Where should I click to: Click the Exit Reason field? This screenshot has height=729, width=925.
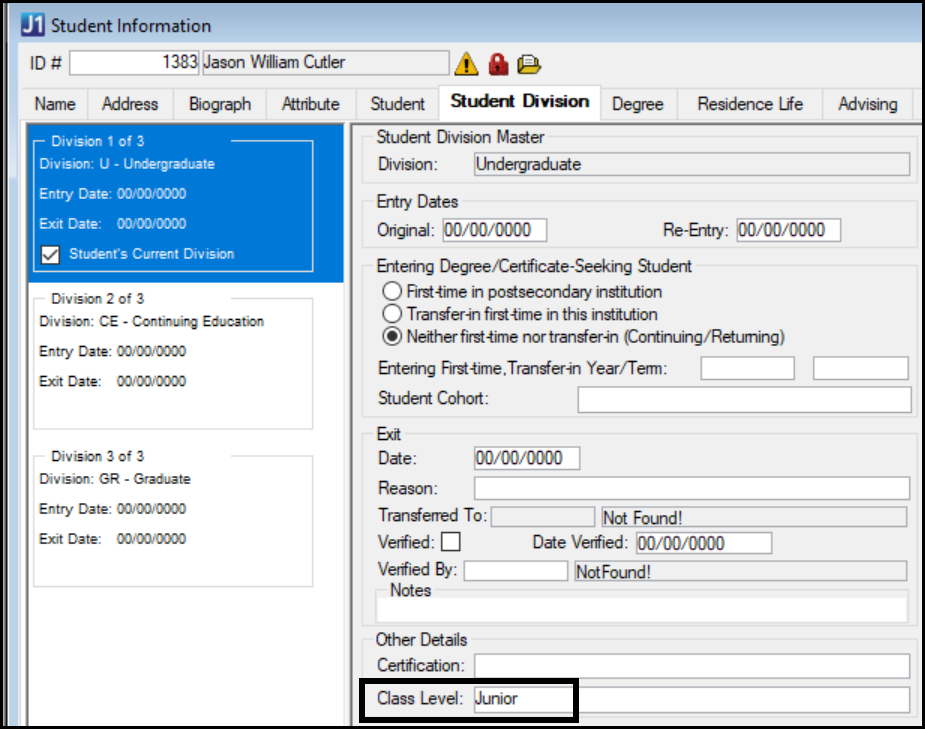691,488
